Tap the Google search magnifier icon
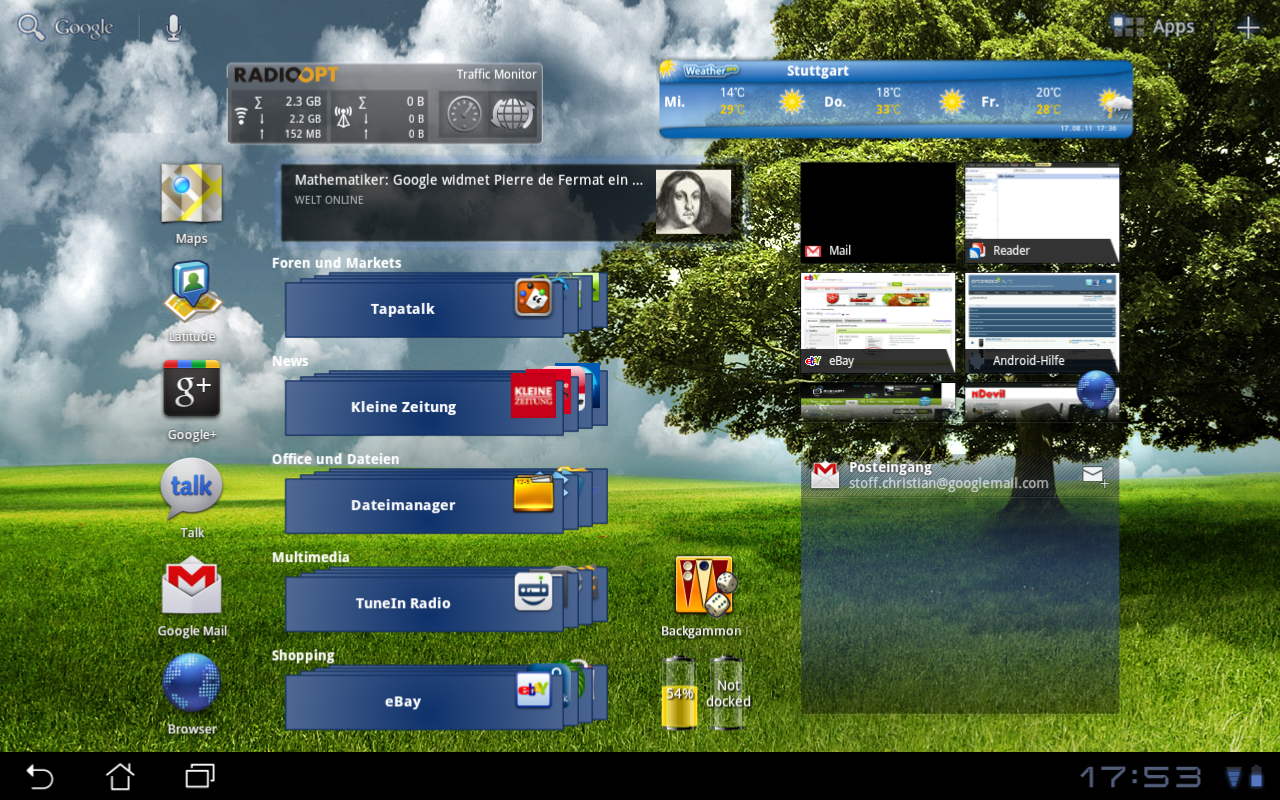Screen dimensions: 1280x800 tap(31, 27)
